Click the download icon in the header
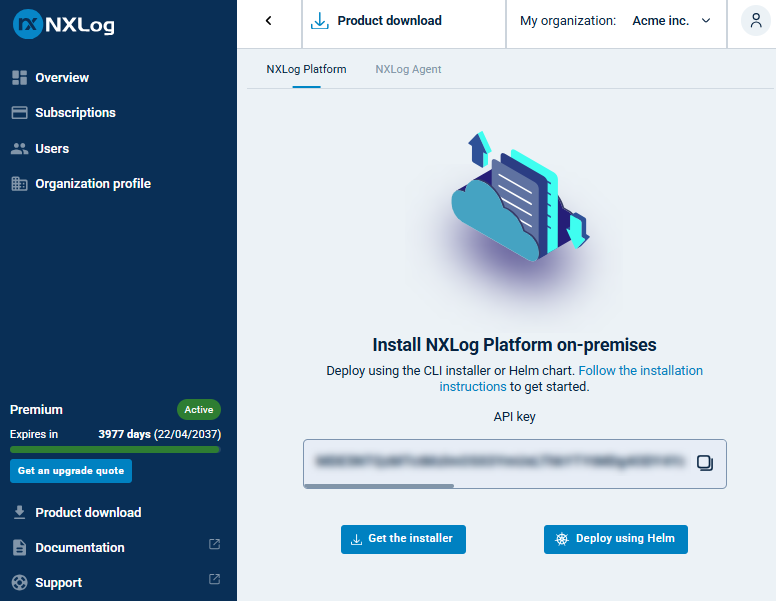 coord(320,21)
